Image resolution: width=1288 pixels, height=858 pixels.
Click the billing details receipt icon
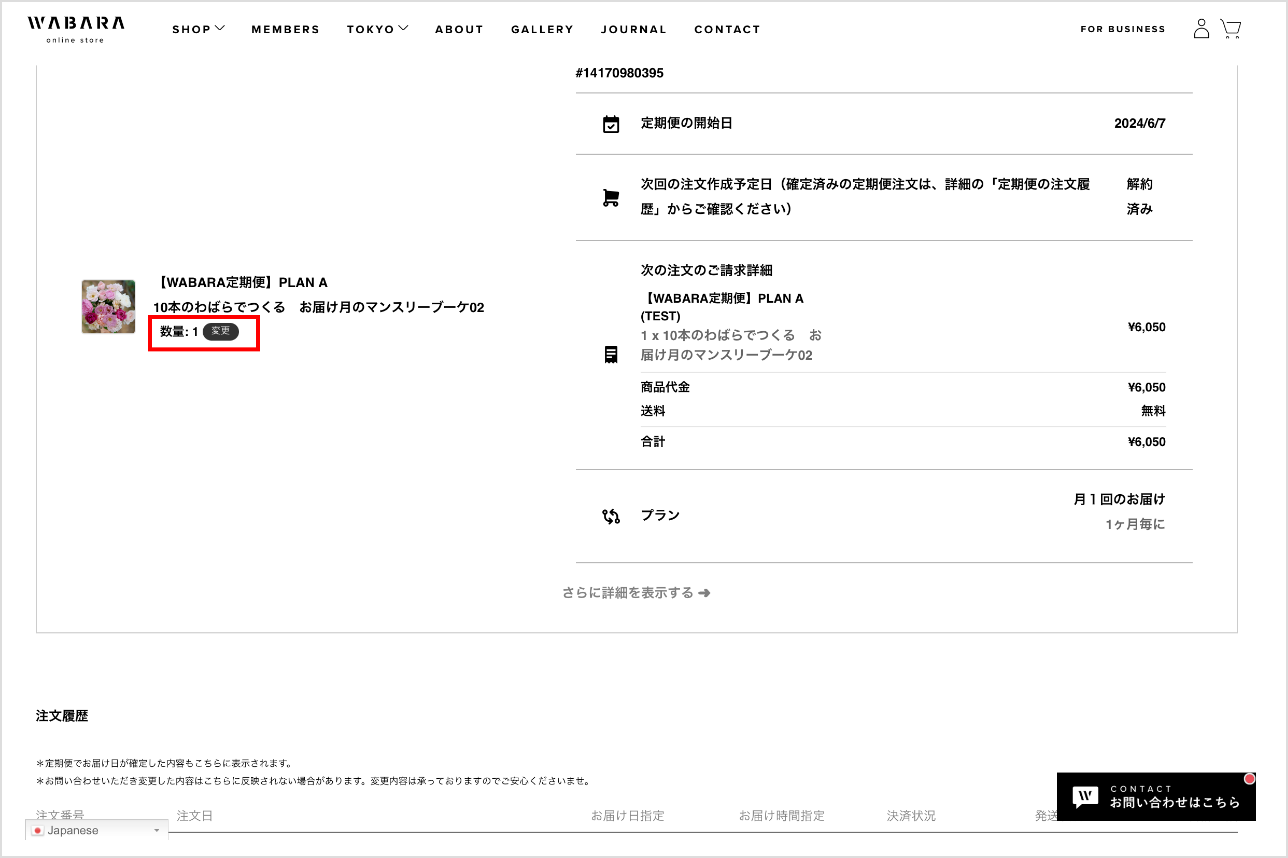(611, 355)
